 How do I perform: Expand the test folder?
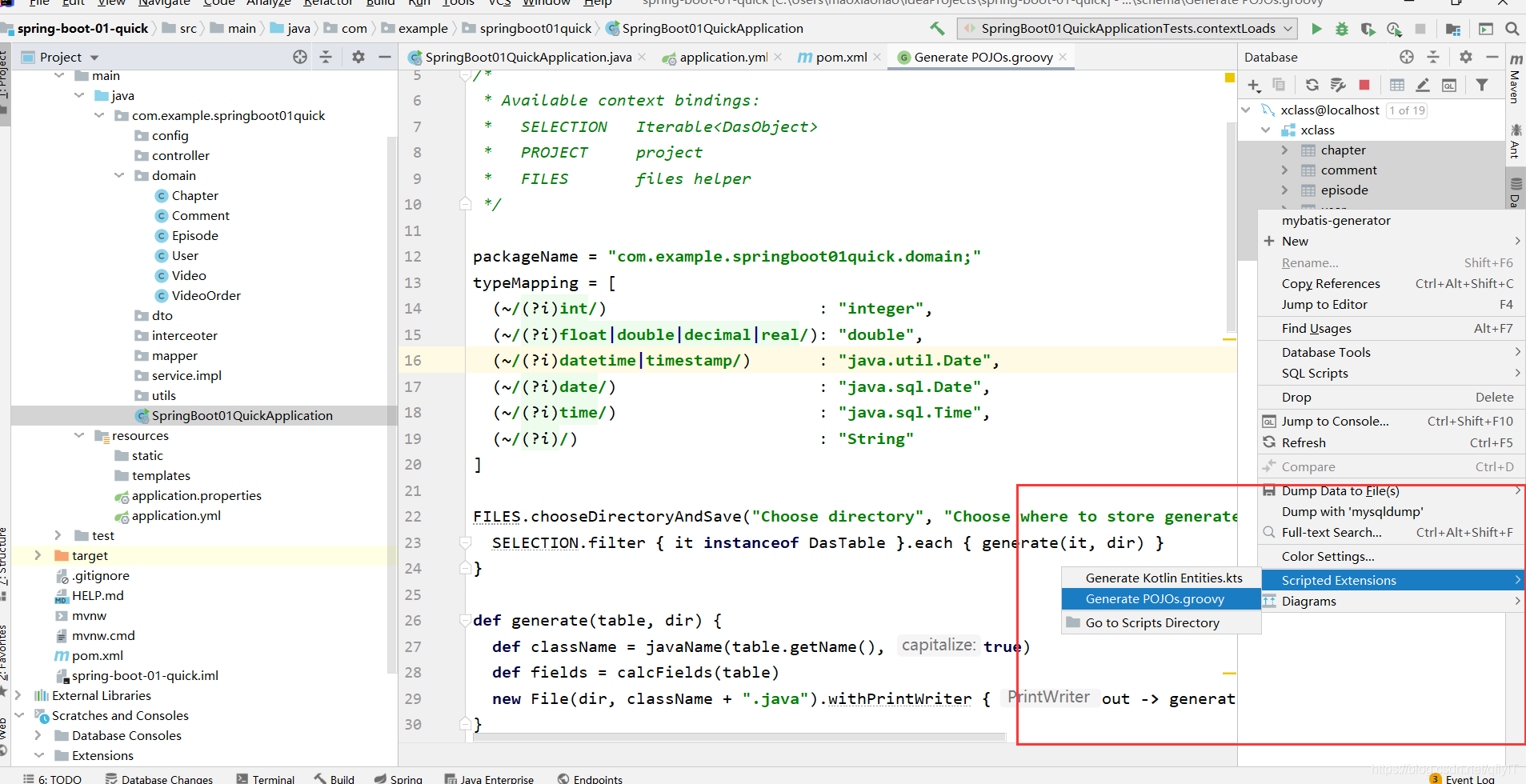[x=58, y=535]
